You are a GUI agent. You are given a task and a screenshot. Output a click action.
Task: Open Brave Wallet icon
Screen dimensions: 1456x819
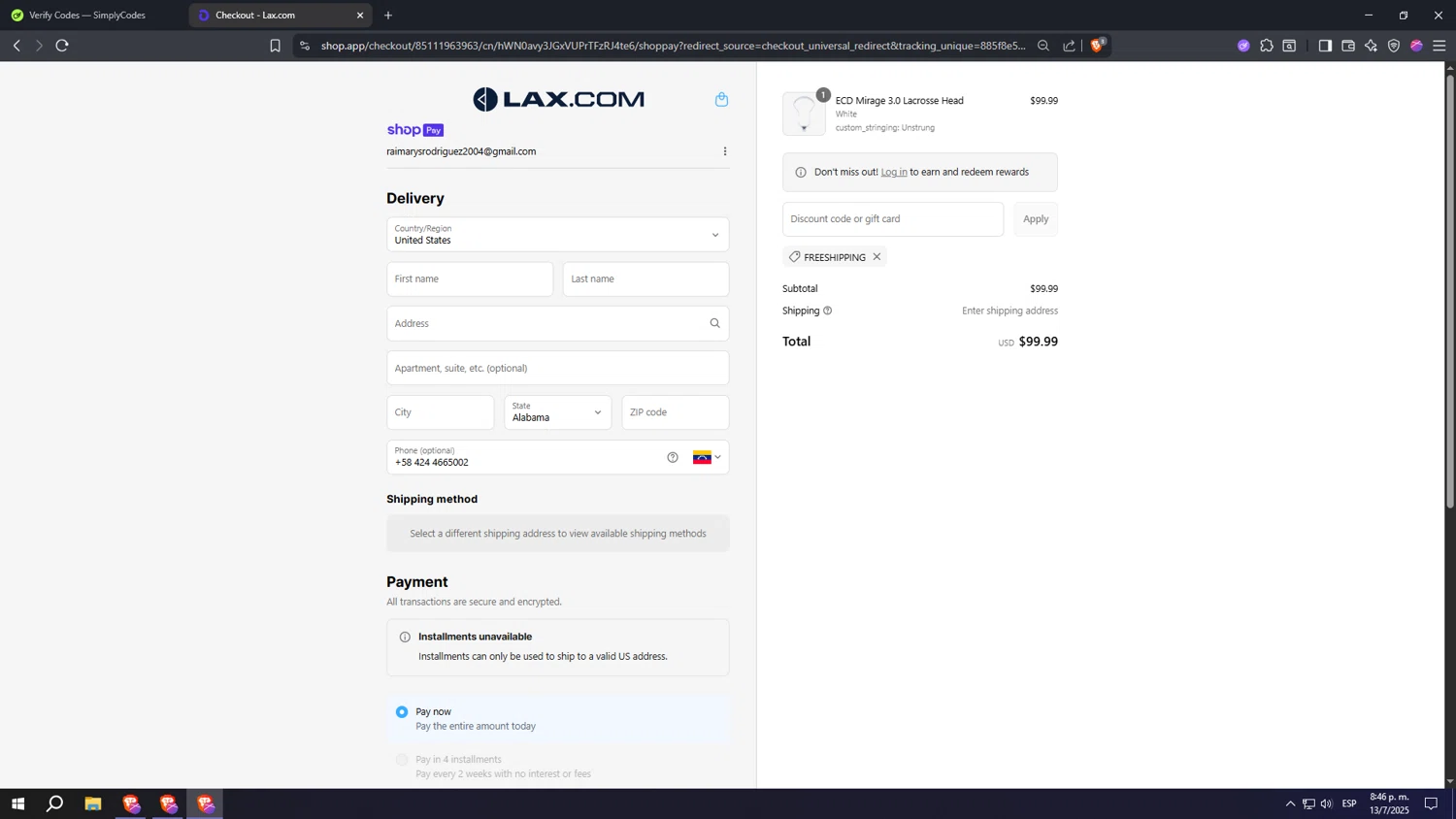tap(1348, 46)
